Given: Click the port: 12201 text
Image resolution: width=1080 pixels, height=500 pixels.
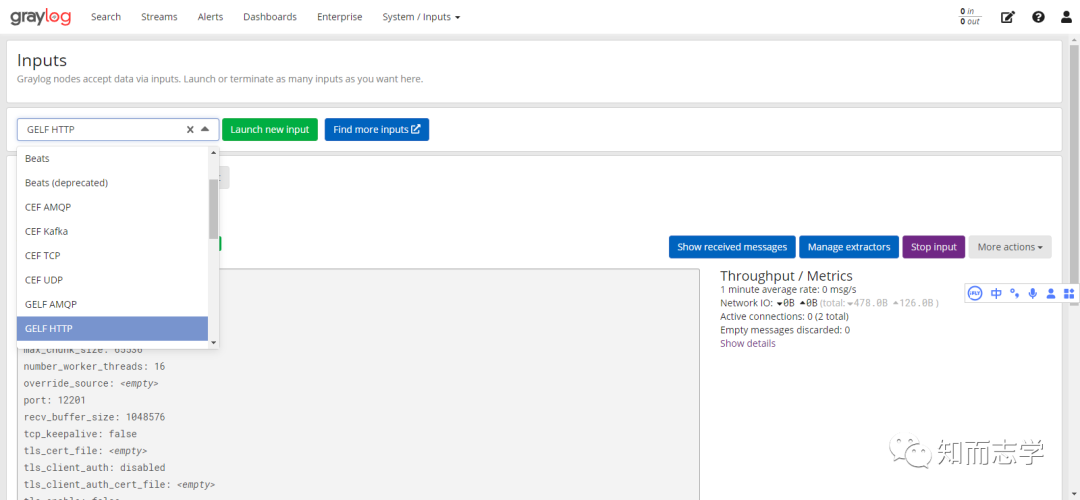Looking at the screenshot, I should tap(54, 400).
